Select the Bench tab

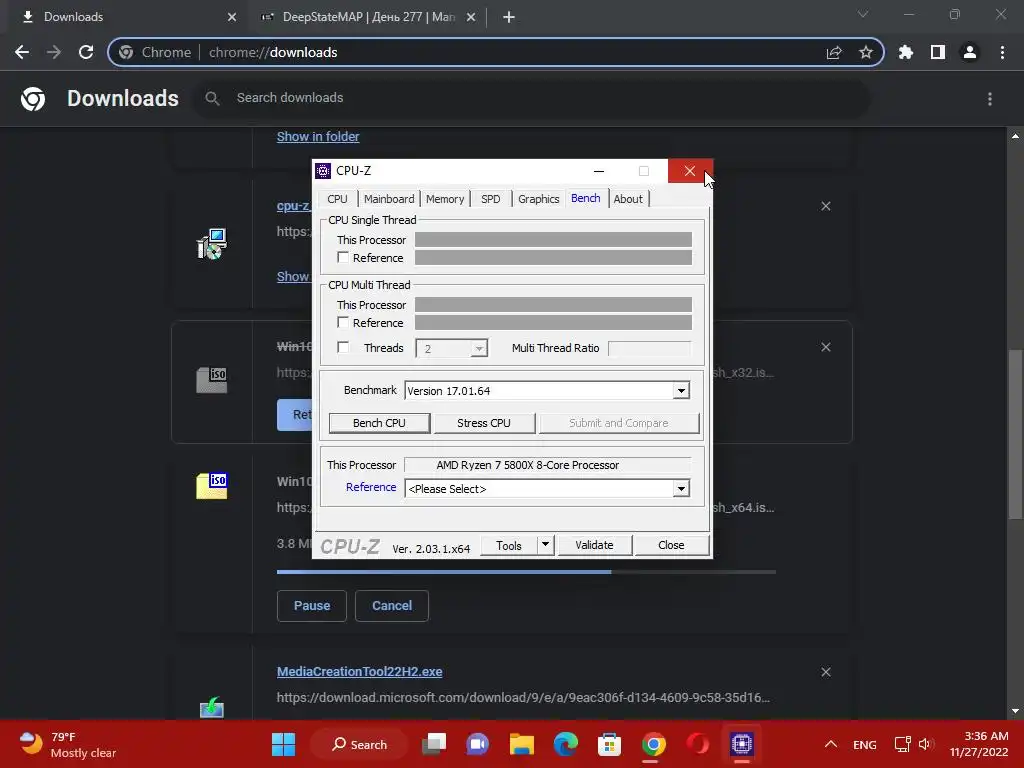[585, 198]
